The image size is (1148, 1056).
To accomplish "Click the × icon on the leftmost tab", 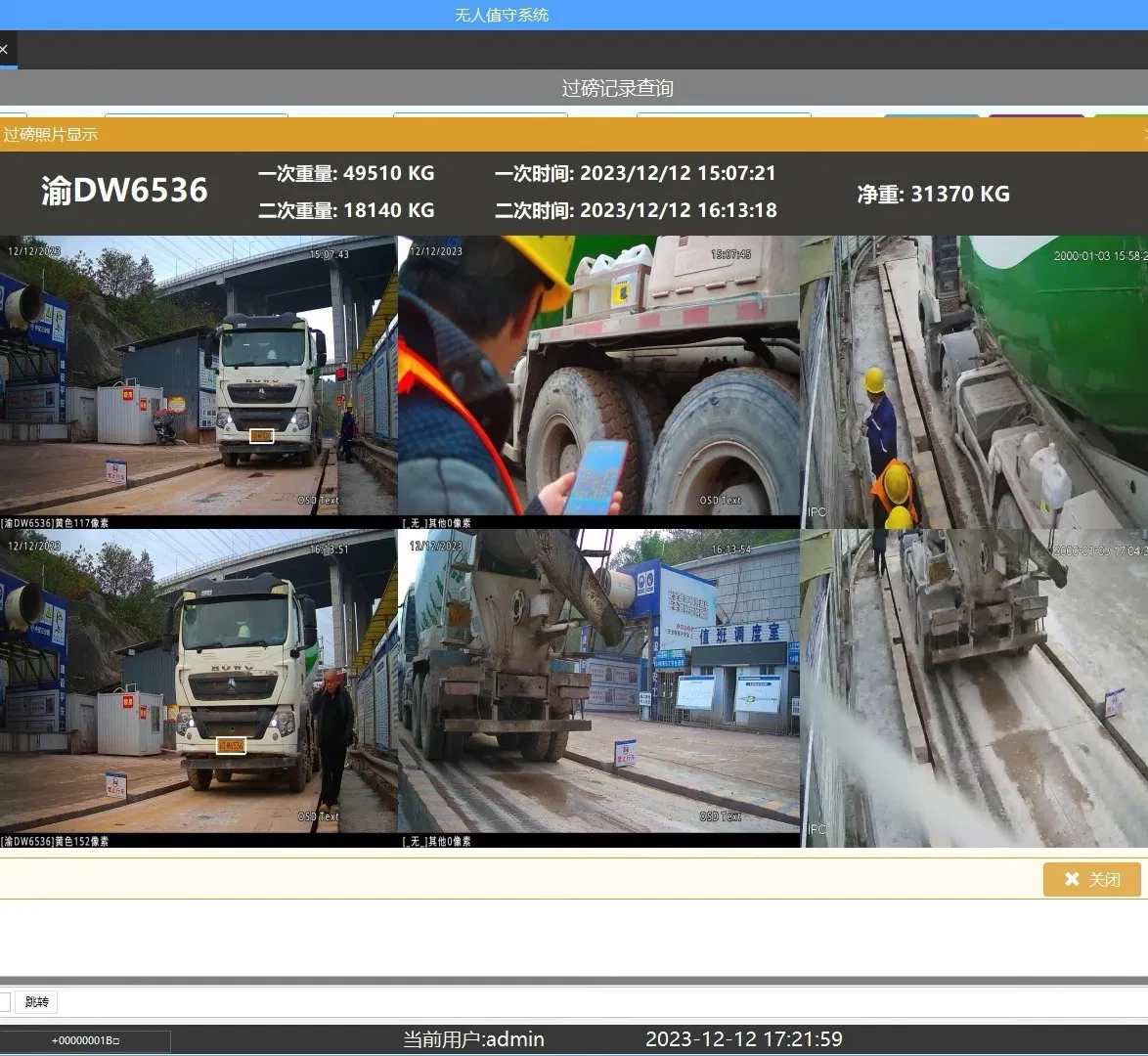I will [x=5, y=49].
